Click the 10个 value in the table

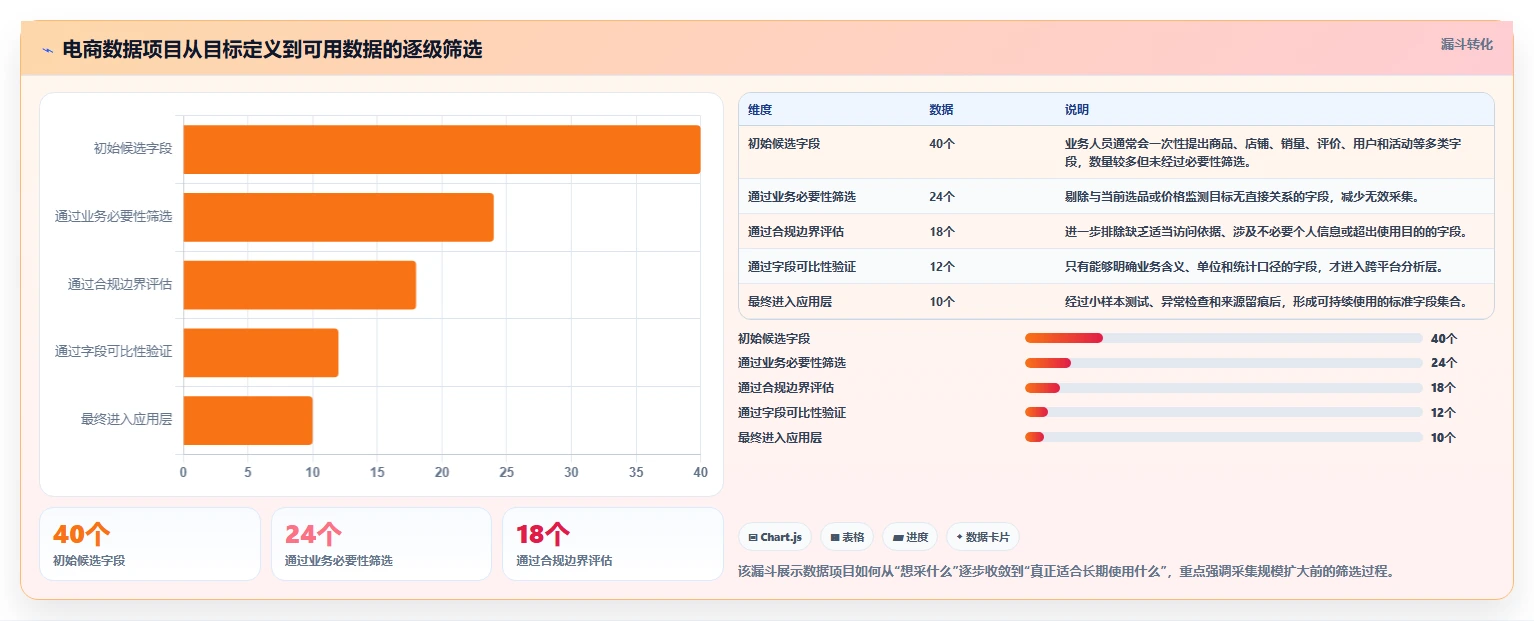point(942,302)
